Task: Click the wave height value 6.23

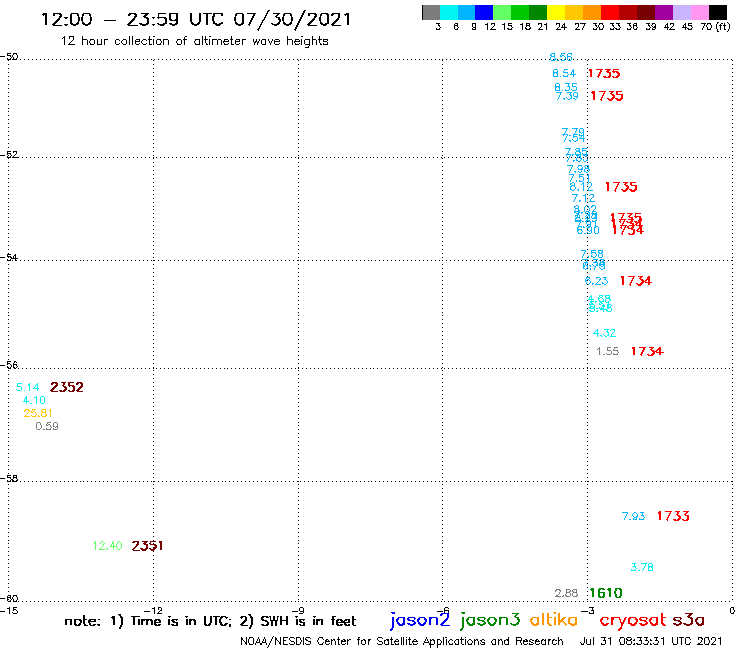Action: tap(597, 281)
